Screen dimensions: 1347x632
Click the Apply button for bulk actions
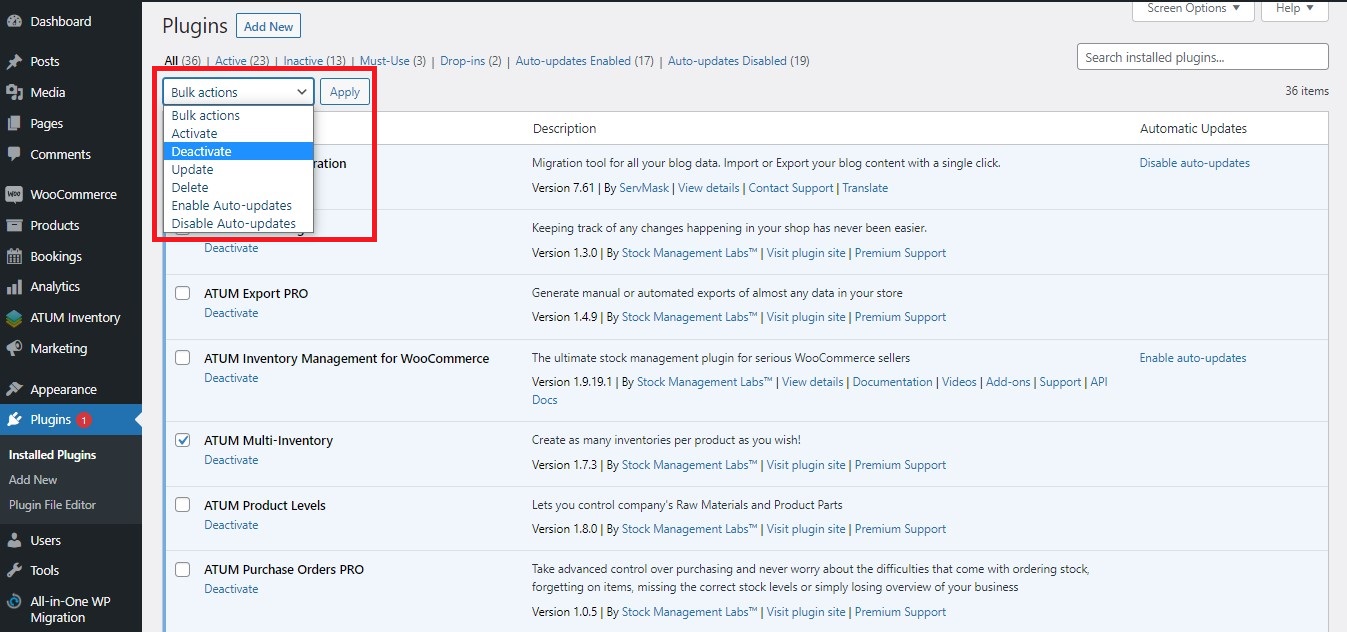coord(345,92)
